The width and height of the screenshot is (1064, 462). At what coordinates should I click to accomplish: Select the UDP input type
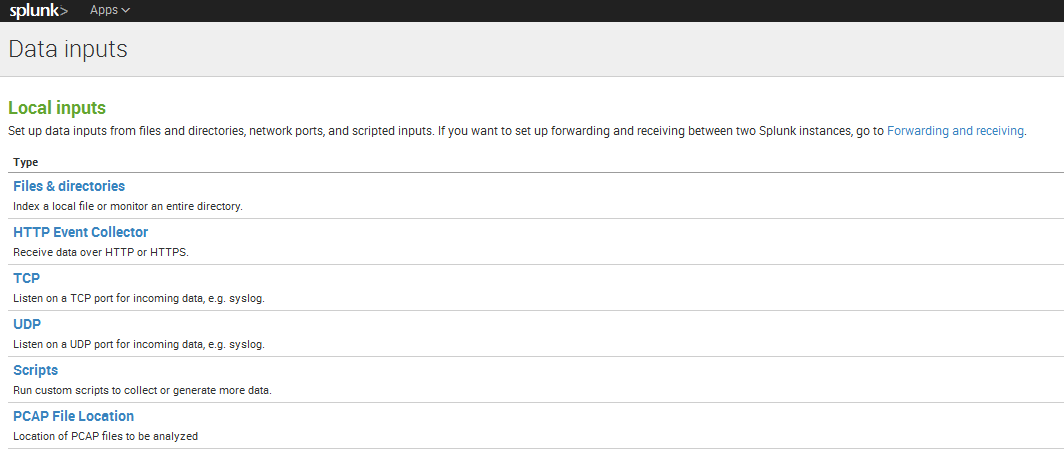click(x=27, y=324)
